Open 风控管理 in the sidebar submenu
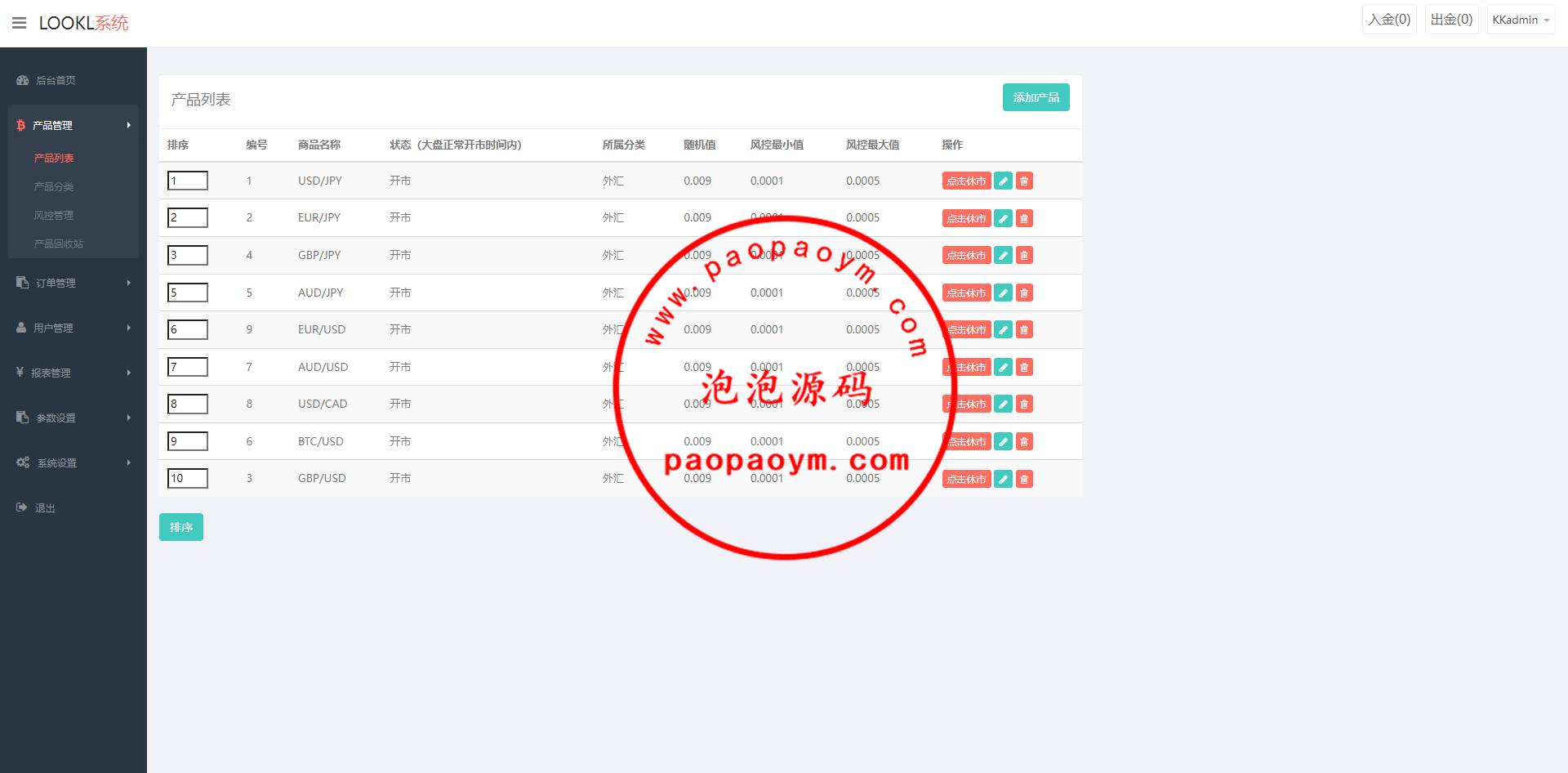The height and width of the screenshot is (773, 1568). coord(54,215)
